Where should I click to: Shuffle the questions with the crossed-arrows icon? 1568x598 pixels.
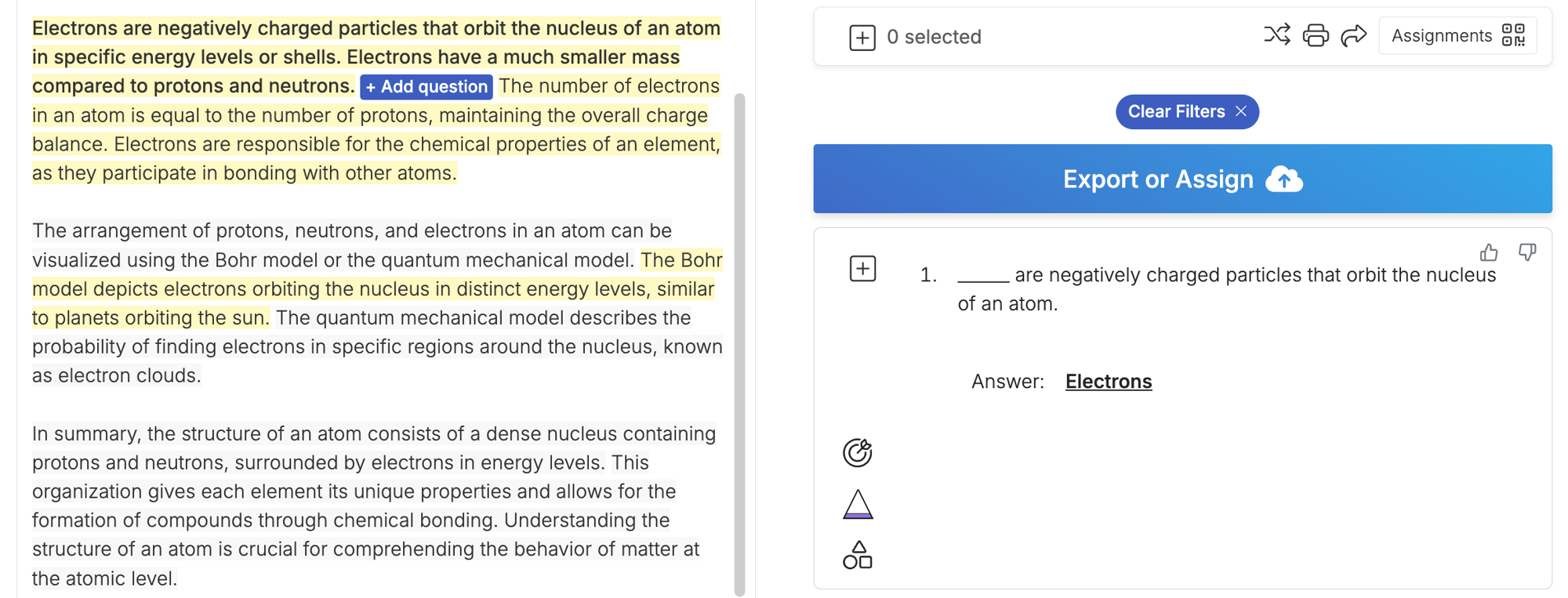(x=1276, y=35)
